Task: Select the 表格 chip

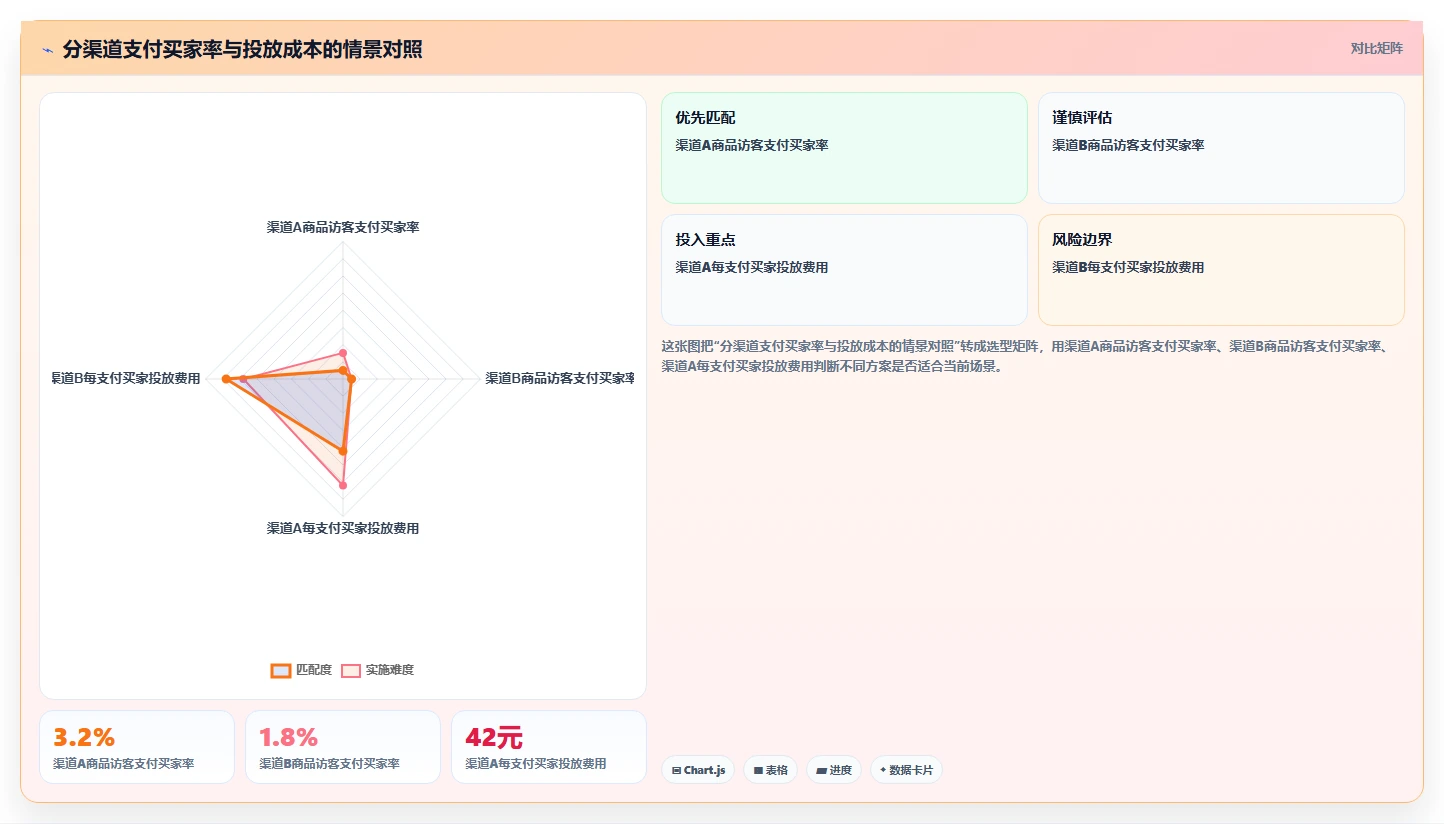Action: coord(770,770)
